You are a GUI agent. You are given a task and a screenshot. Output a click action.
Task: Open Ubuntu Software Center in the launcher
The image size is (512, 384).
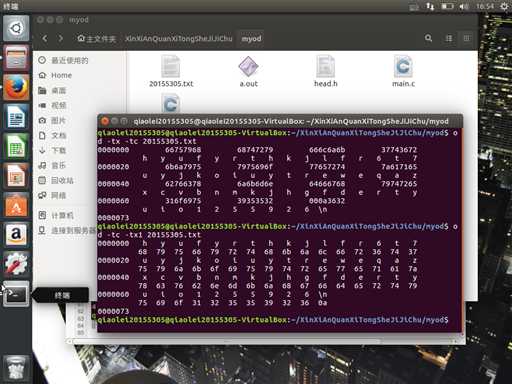(16, 205)
